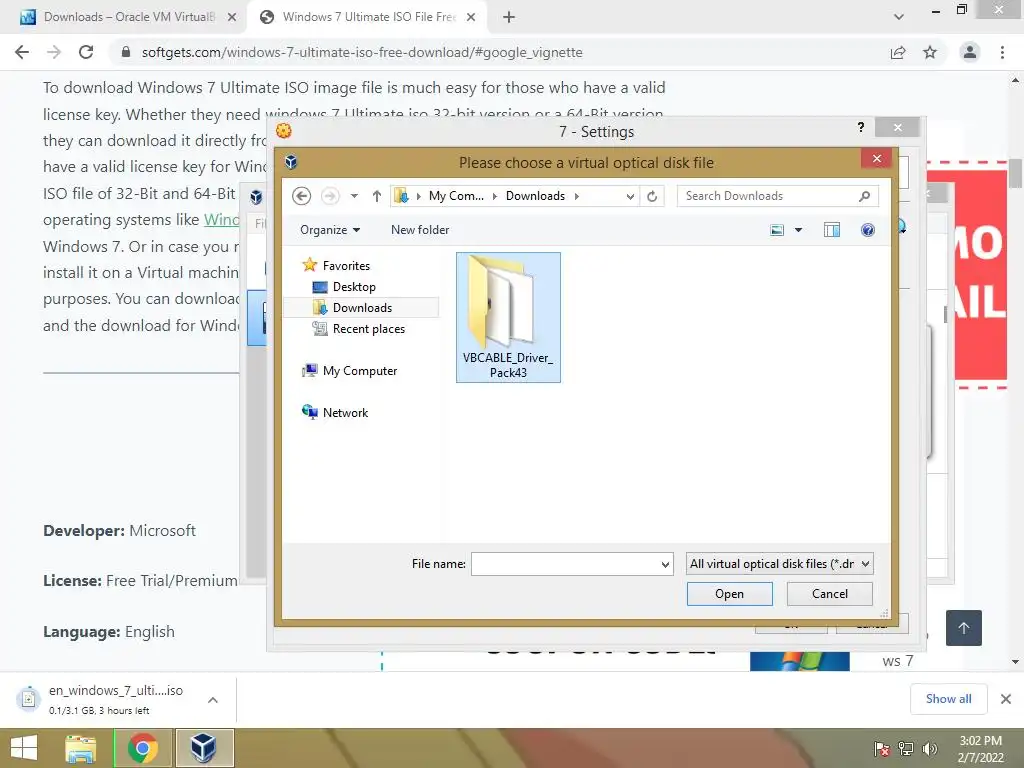Screen dimensions: 1024x768
Task: Reload the softgets.com page
Action: 86,52
